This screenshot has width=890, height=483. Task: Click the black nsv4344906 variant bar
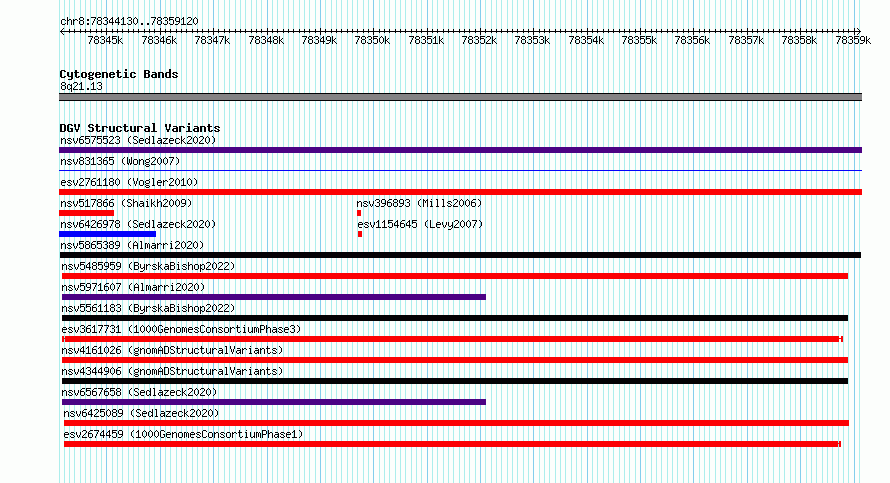click(455, 381)
